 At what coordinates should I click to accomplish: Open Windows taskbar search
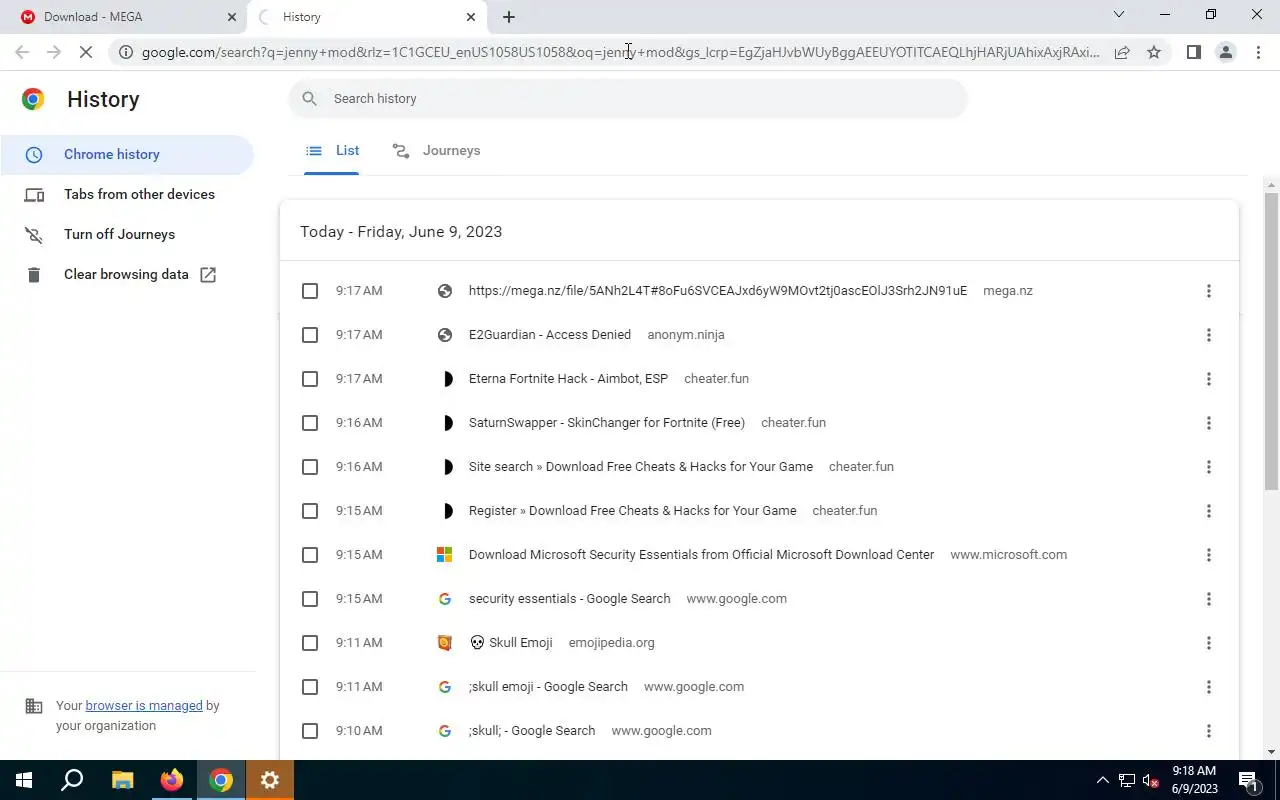coord(72,780)
